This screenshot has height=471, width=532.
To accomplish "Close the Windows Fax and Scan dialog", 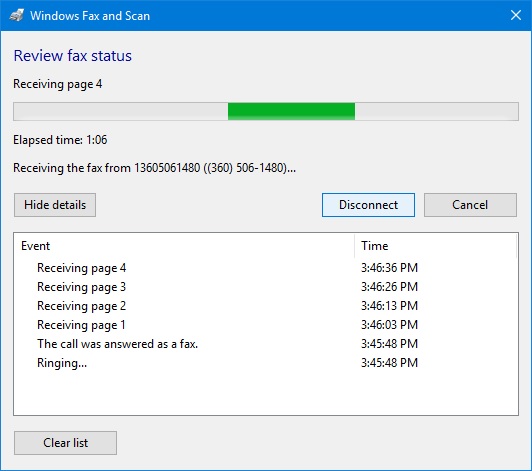I will point(516,15).
